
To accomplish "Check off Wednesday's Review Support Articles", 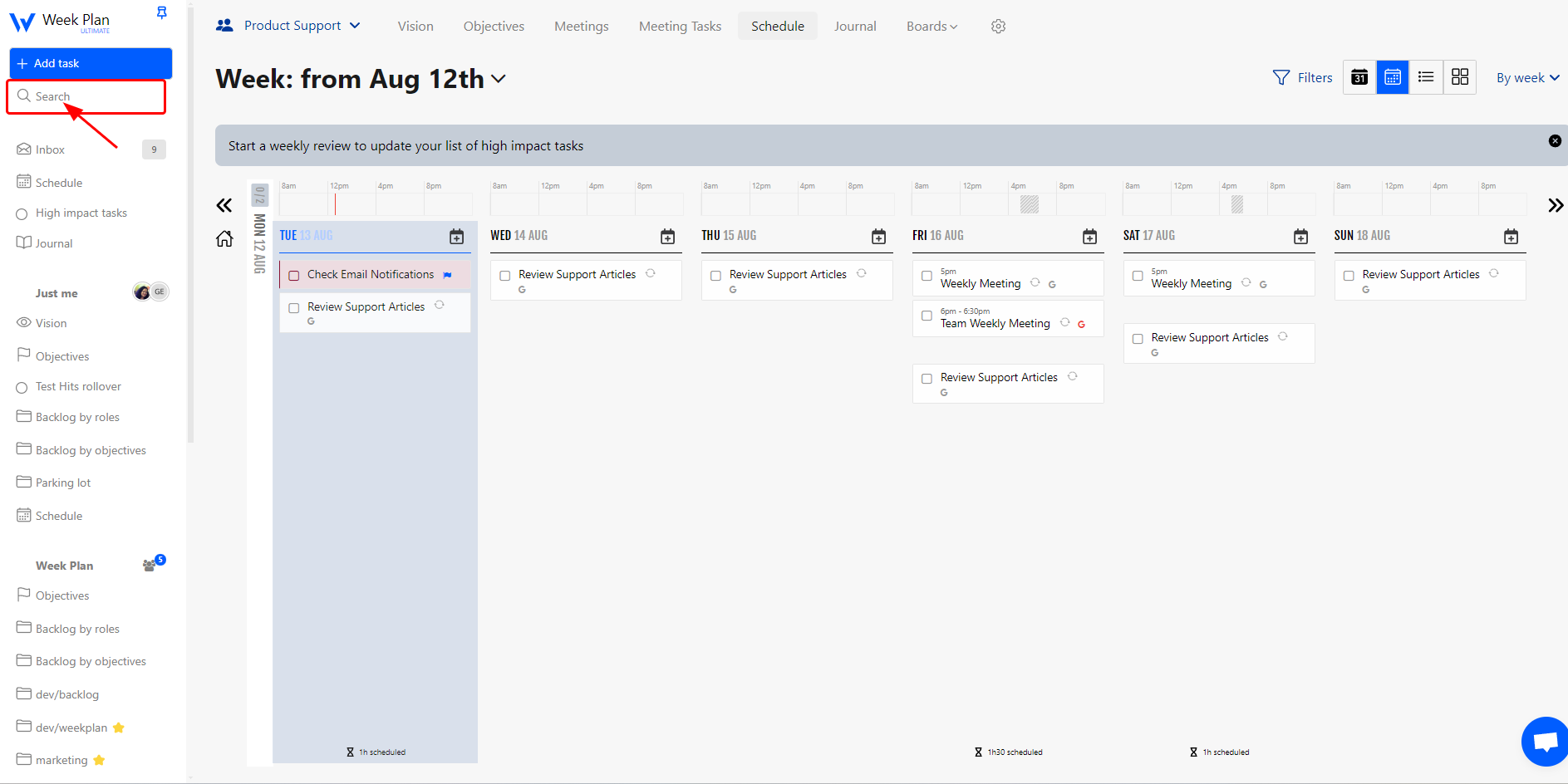I will click(504, 276).
